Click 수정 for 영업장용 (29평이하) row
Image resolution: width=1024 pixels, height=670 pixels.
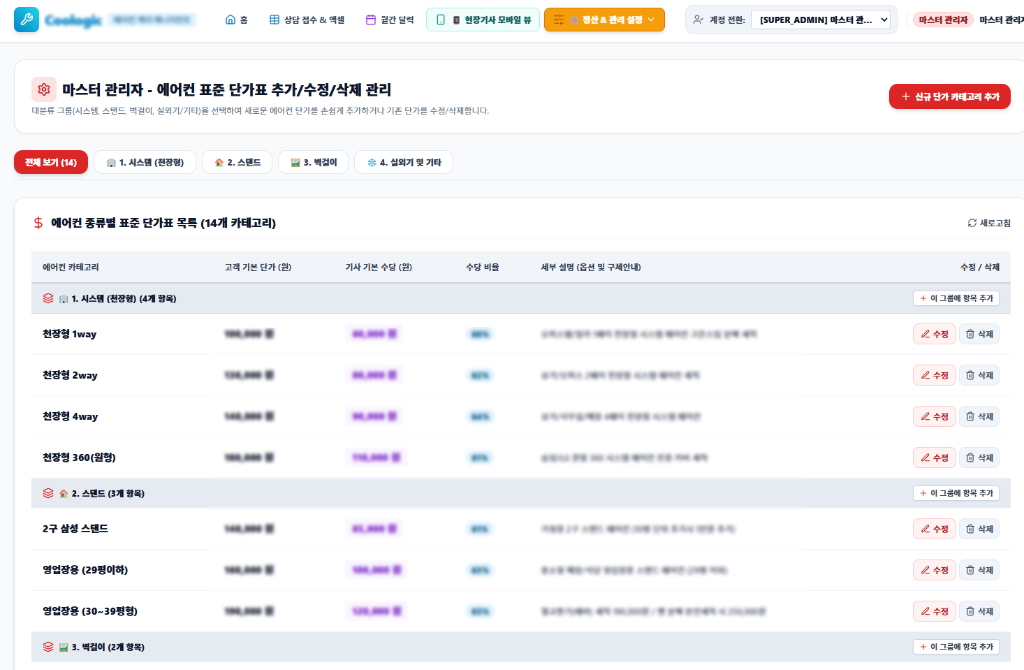(x=934, y=570)
